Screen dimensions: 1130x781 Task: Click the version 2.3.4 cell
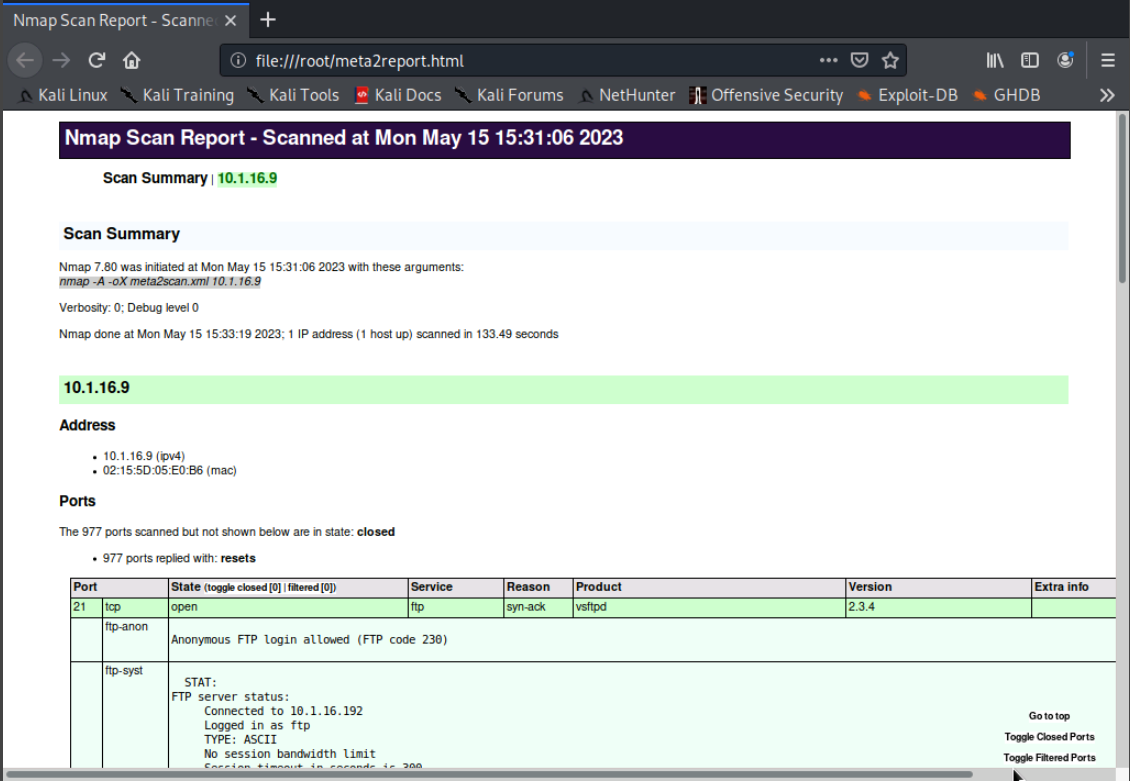click(x=938, y=607)
